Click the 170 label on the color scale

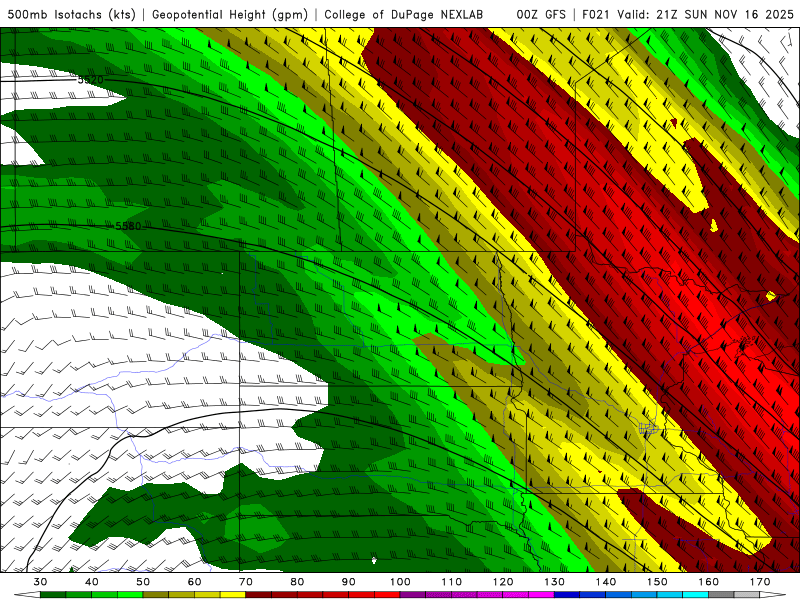pyautogui.click(x=760, y=582)
